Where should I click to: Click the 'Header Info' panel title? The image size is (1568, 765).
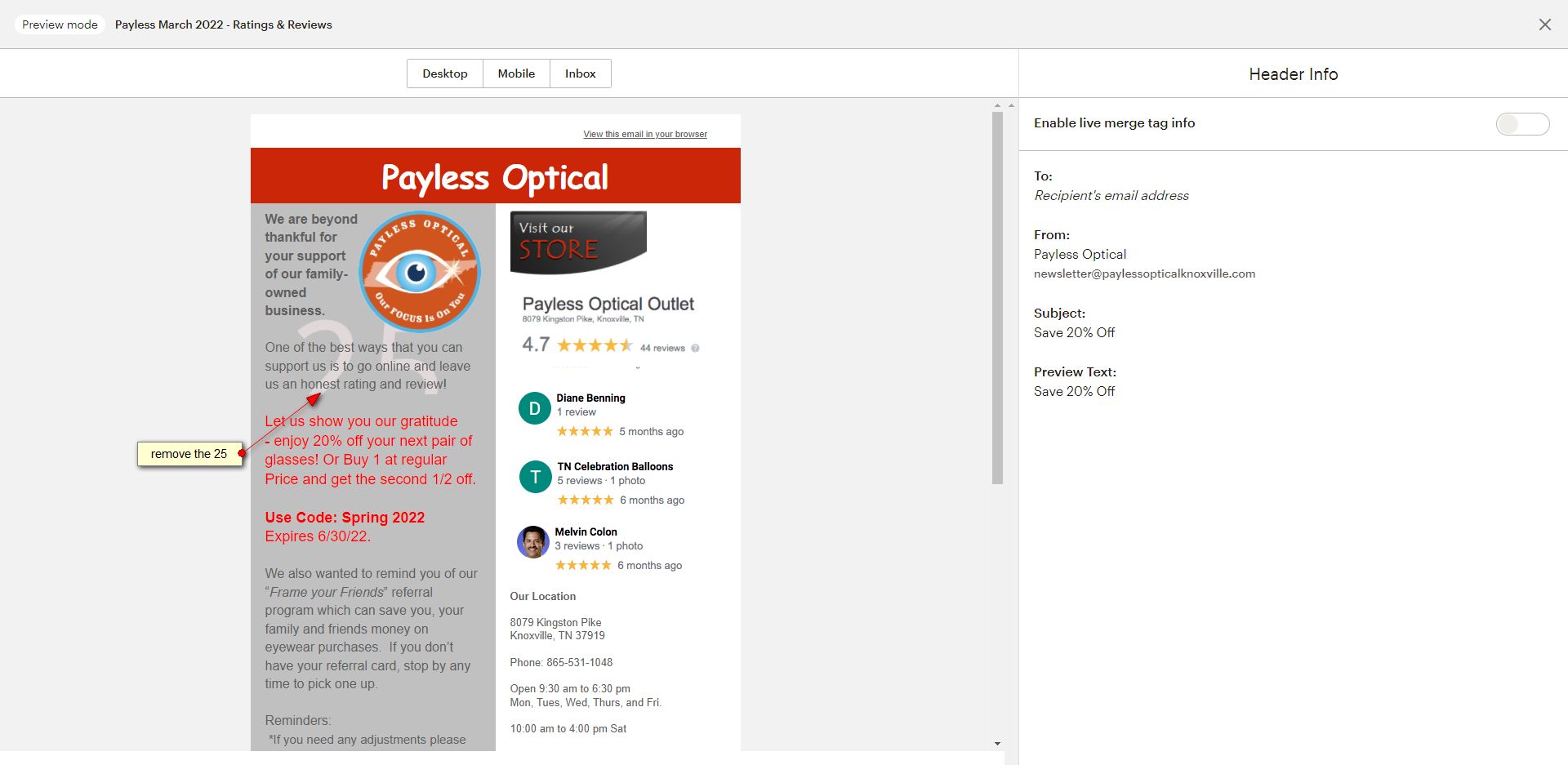(1294, 74)
